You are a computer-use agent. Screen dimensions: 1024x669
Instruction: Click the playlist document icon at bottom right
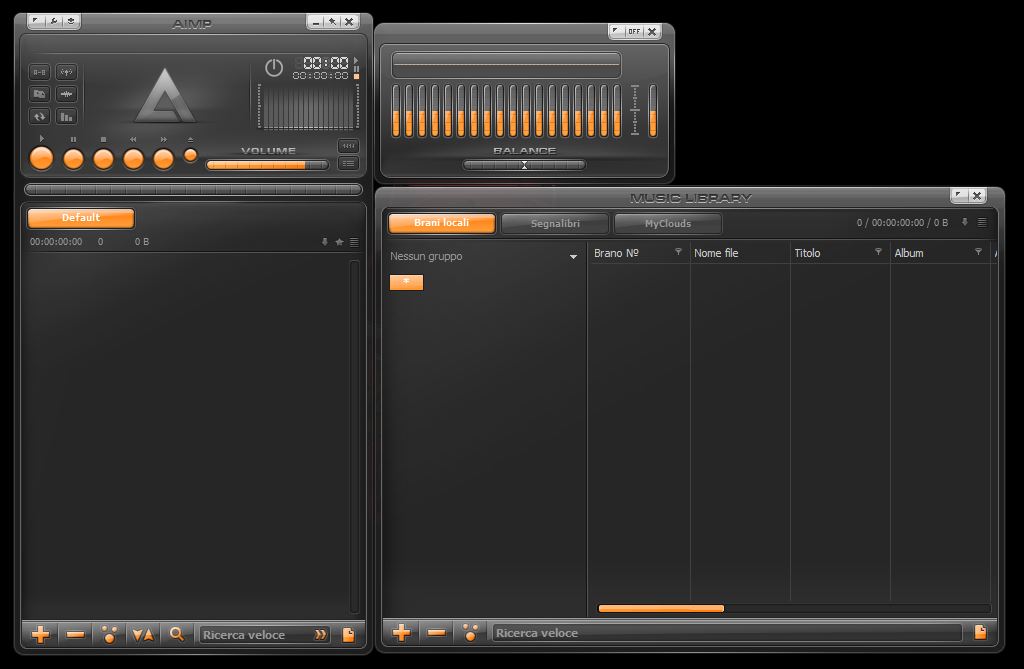coord(349,635)
